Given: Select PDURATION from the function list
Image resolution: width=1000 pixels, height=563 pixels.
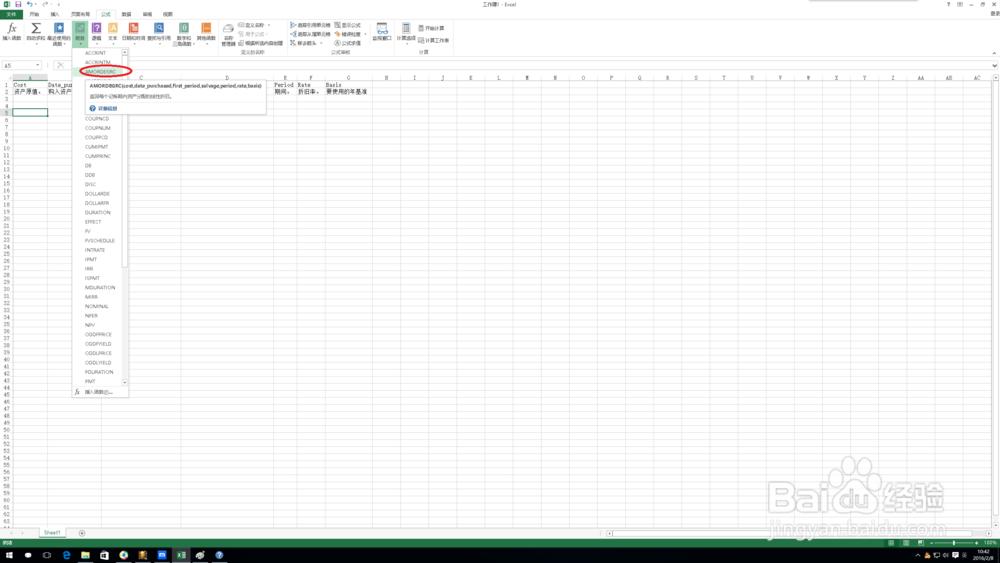Looking at the screenshot, I should 98,372.
